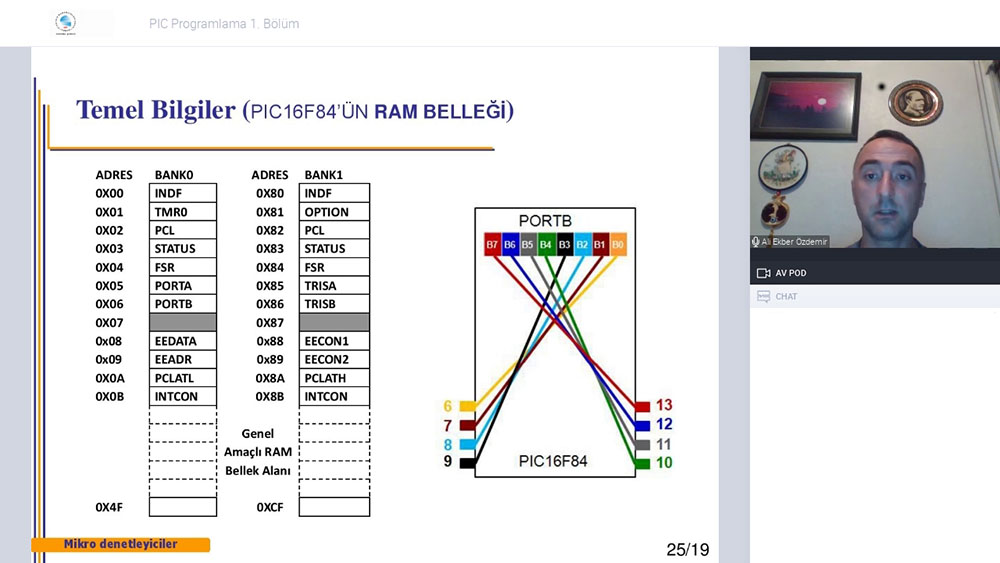1000x563 pixels.
Task: Click the OPTION register cell
Action: pyautogui.click(x=334, y=212)
